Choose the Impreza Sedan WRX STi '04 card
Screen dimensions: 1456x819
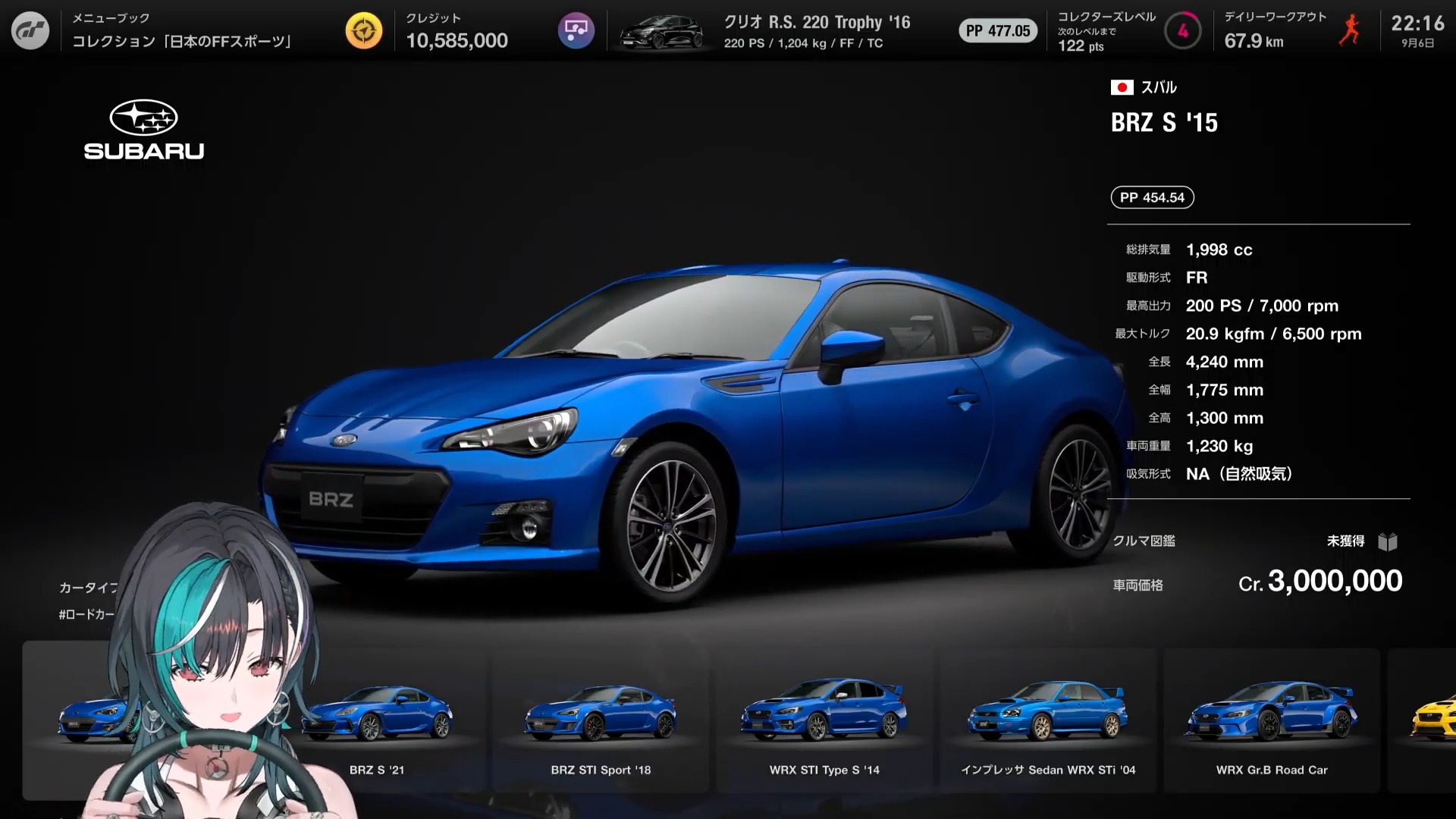[x=1048, y=720]
